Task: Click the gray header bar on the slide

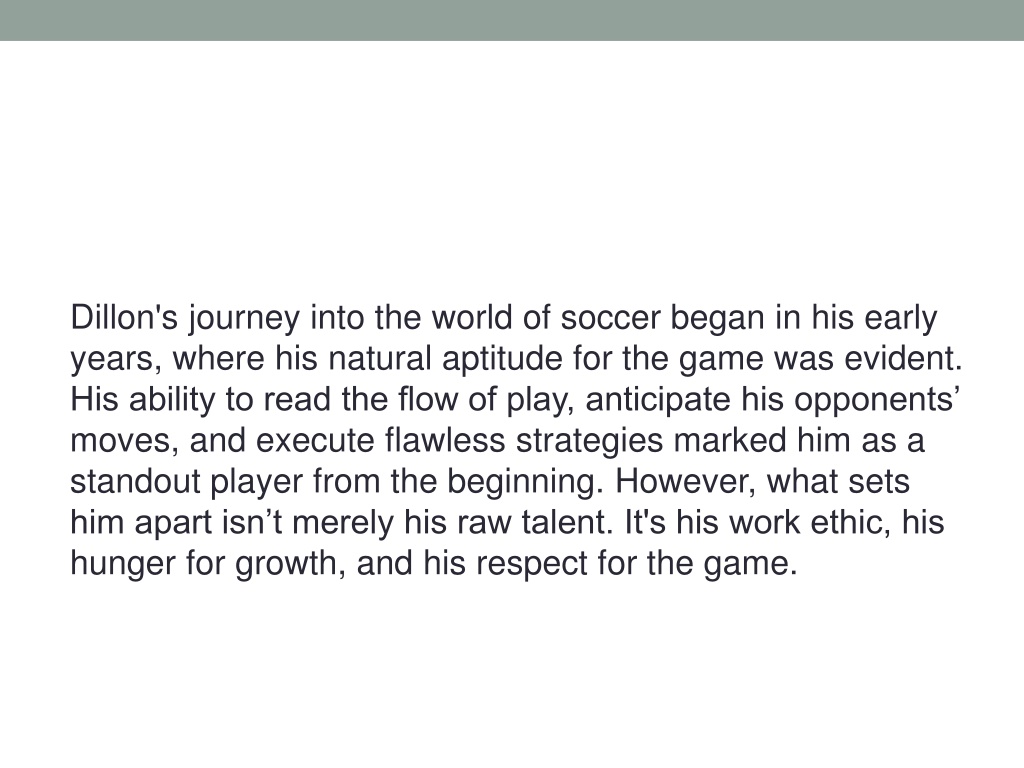Action: point(512,20)
